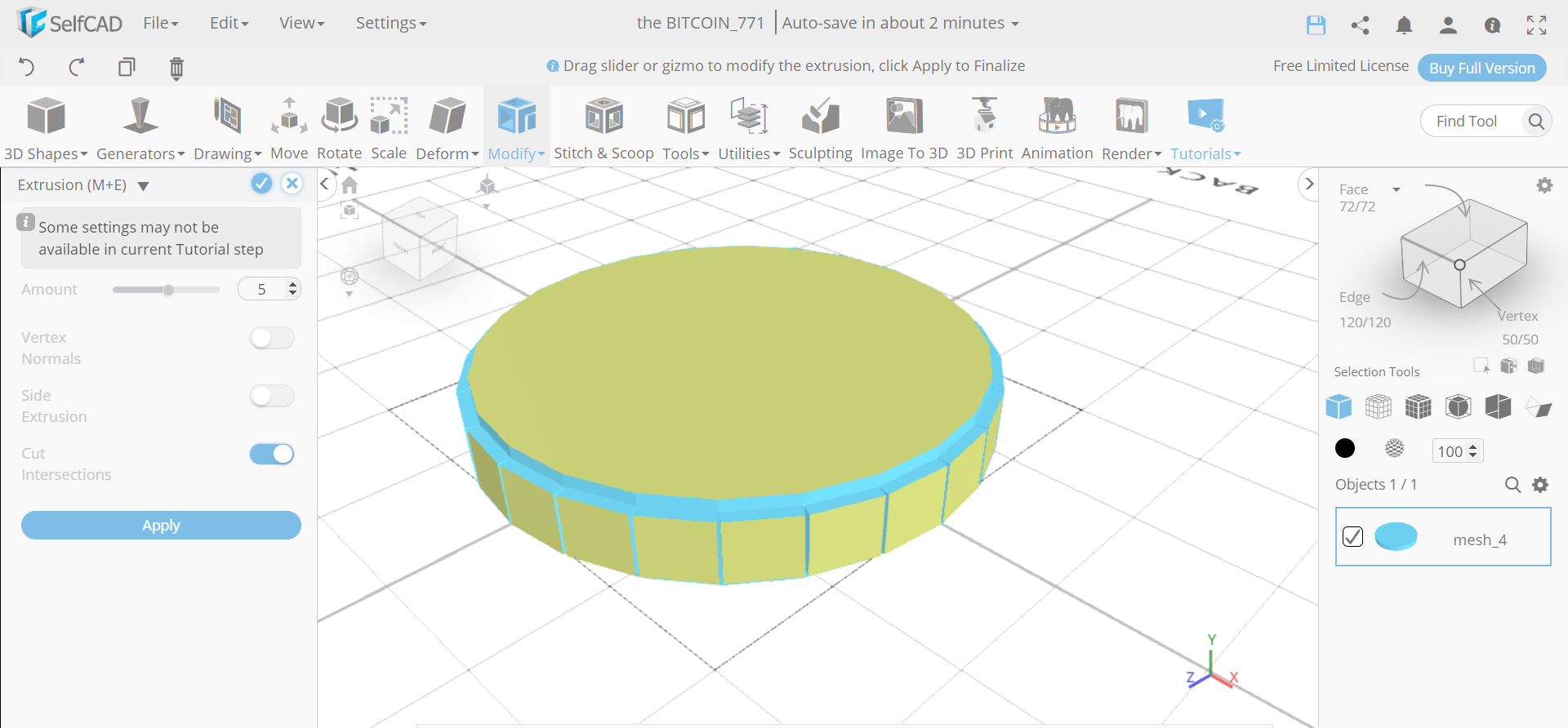Open the Face selection dropdown arrow
This screenshot has height=728, width=1568.
tap(1396, 189)
